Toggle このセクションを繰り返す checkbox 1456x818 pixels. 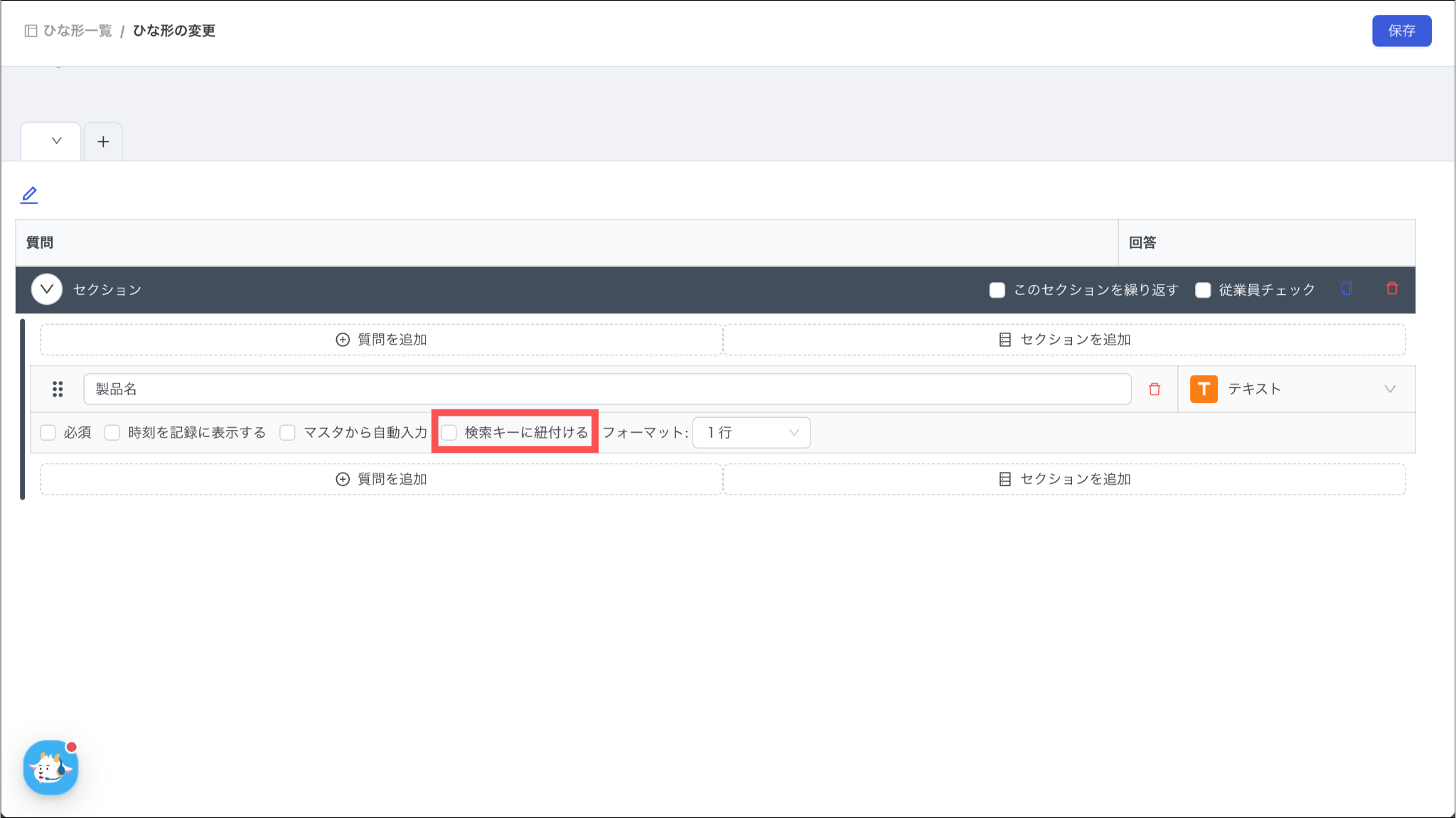coord(997,290)
